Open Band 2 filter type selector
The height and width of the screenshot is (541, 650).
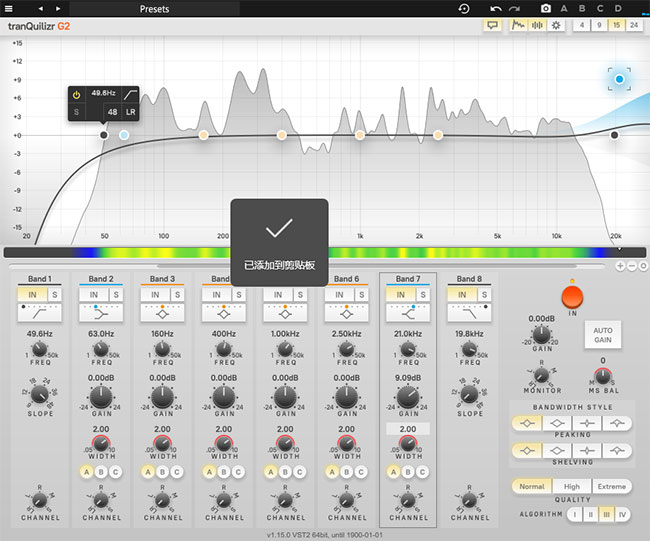tap(101, 313)
